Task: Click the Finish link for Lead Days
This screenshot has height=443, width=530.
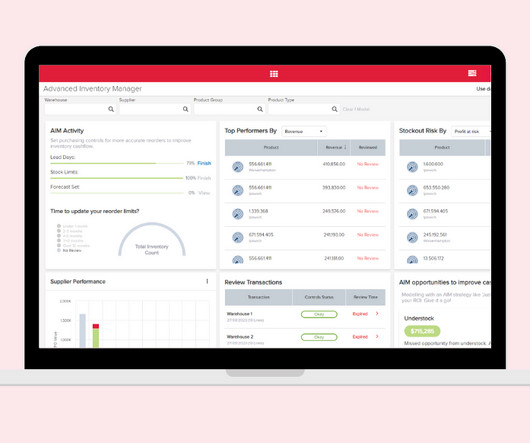Action: click(204, 163)
